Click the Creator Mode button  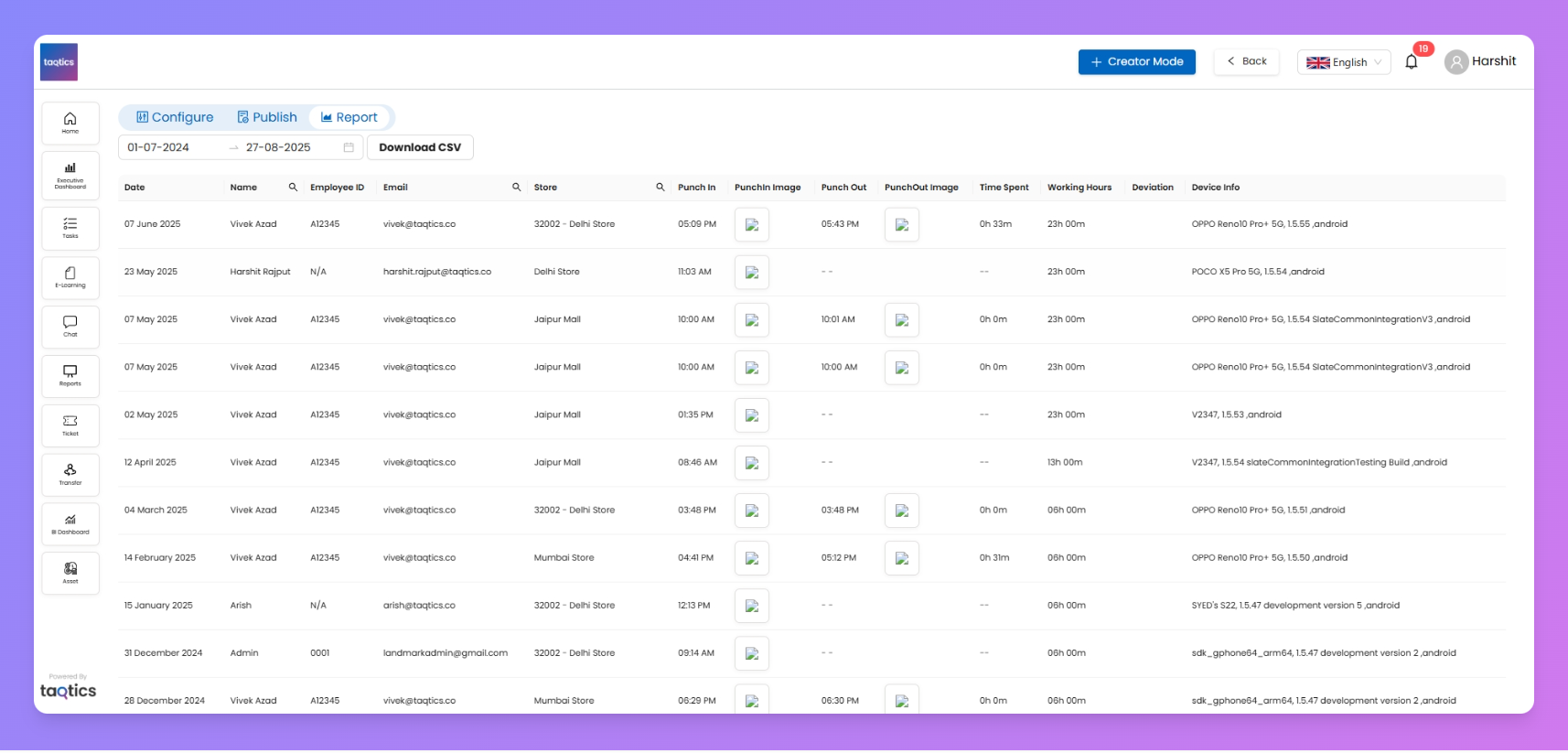pos(1136,62)
